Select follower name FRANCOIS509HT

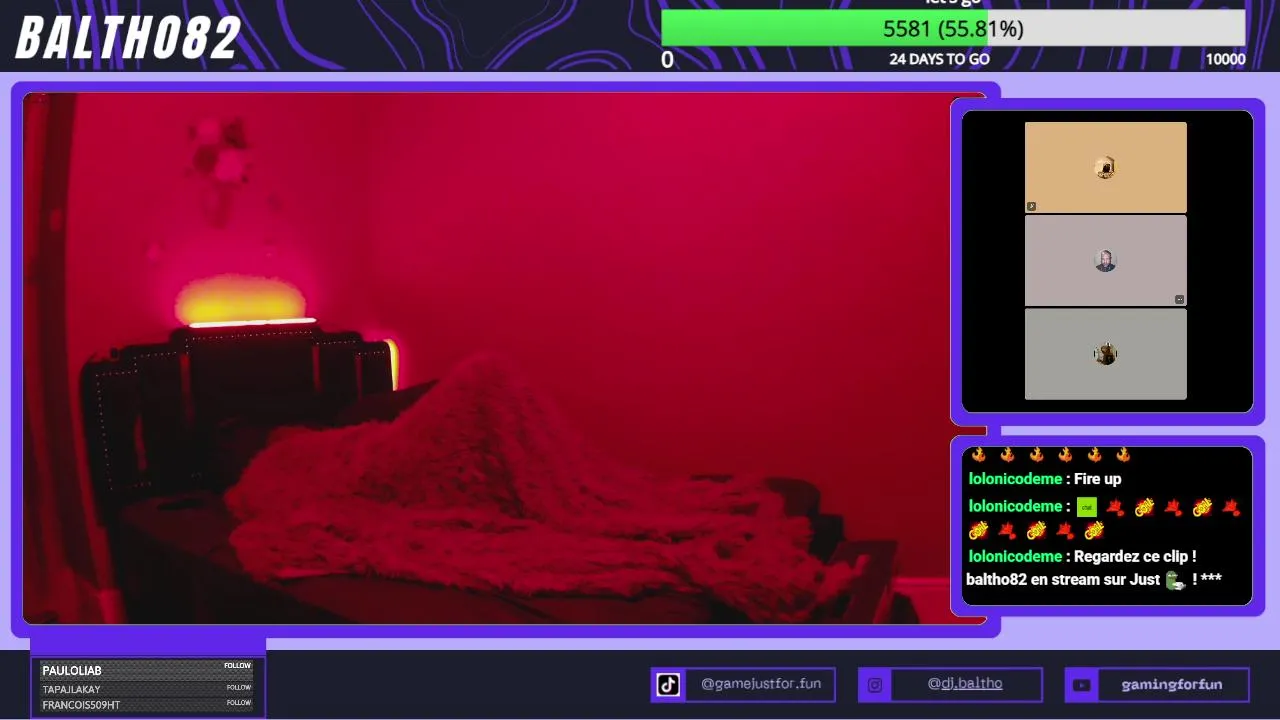pos(81,705)
